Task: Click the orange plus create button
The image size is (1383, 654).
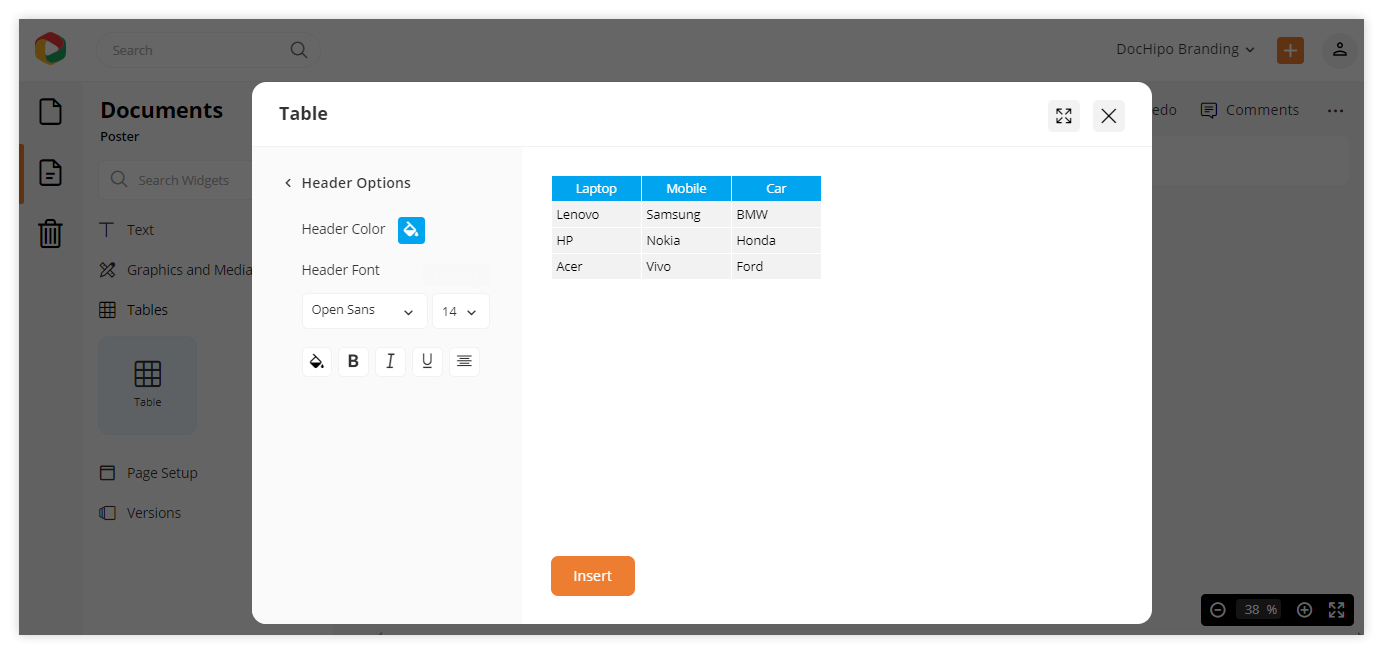Action: [x=1290, y=50]
